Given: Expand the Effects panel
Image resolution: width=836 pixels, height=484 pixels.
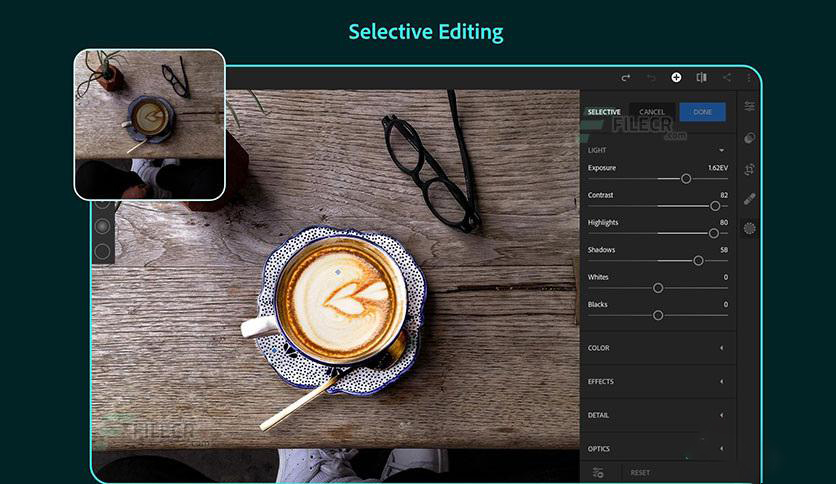Looking at the screenshot, I should pyautogui.click(x=721, y=382).
